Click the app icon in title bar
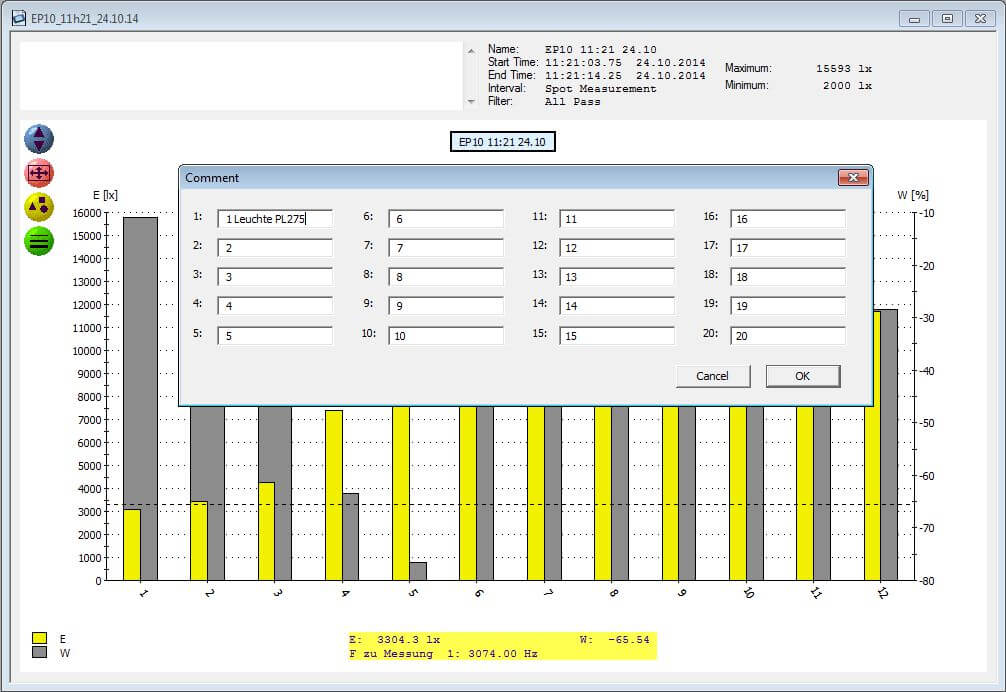The width and height of the screenshot is (1006, 692). tap(18, 18)
